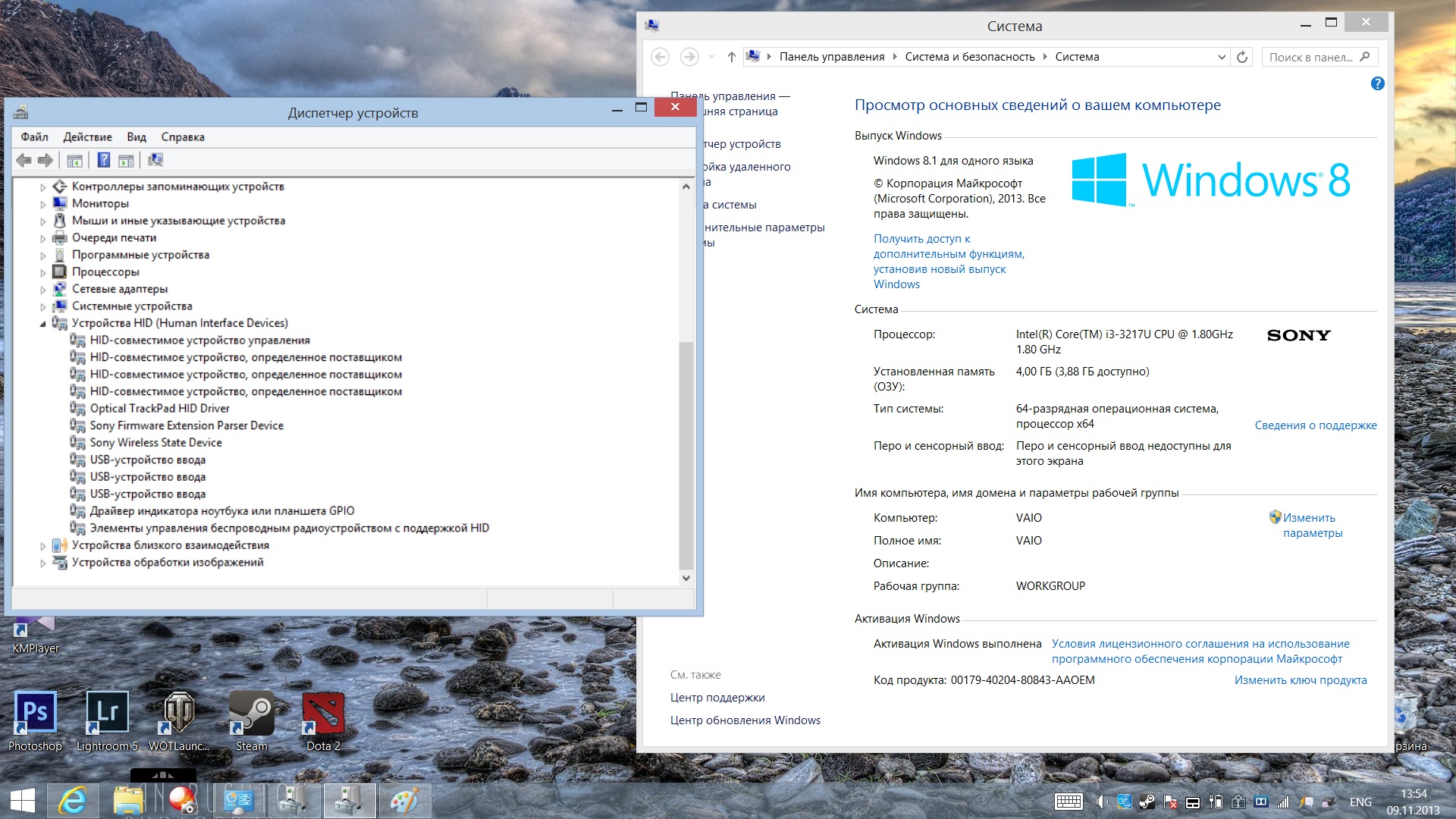Screen dimensions: 1456x819
Task: Open the Действие menu
Action: (87, 137)
